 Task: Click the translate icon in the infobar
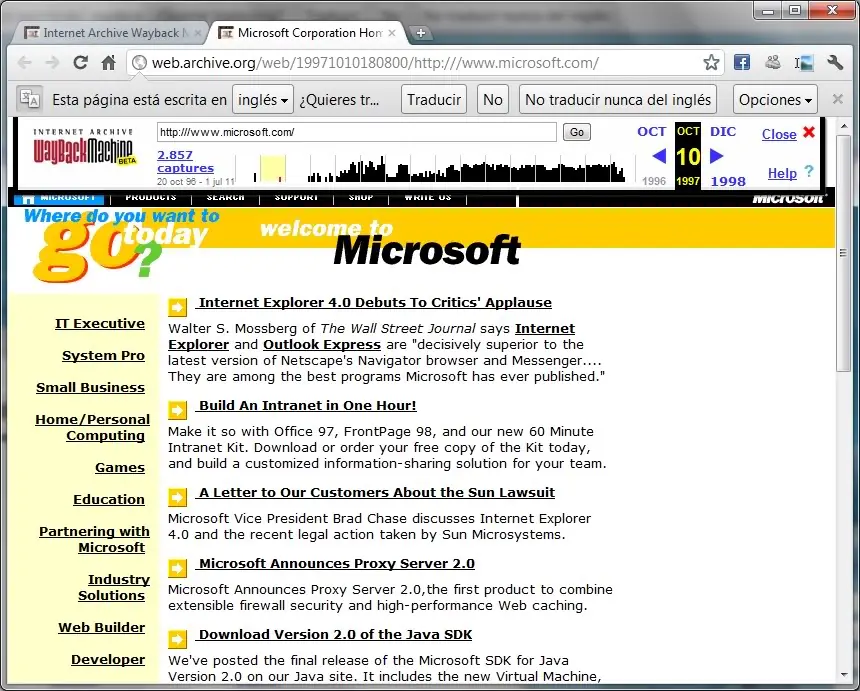click(30, 99)
